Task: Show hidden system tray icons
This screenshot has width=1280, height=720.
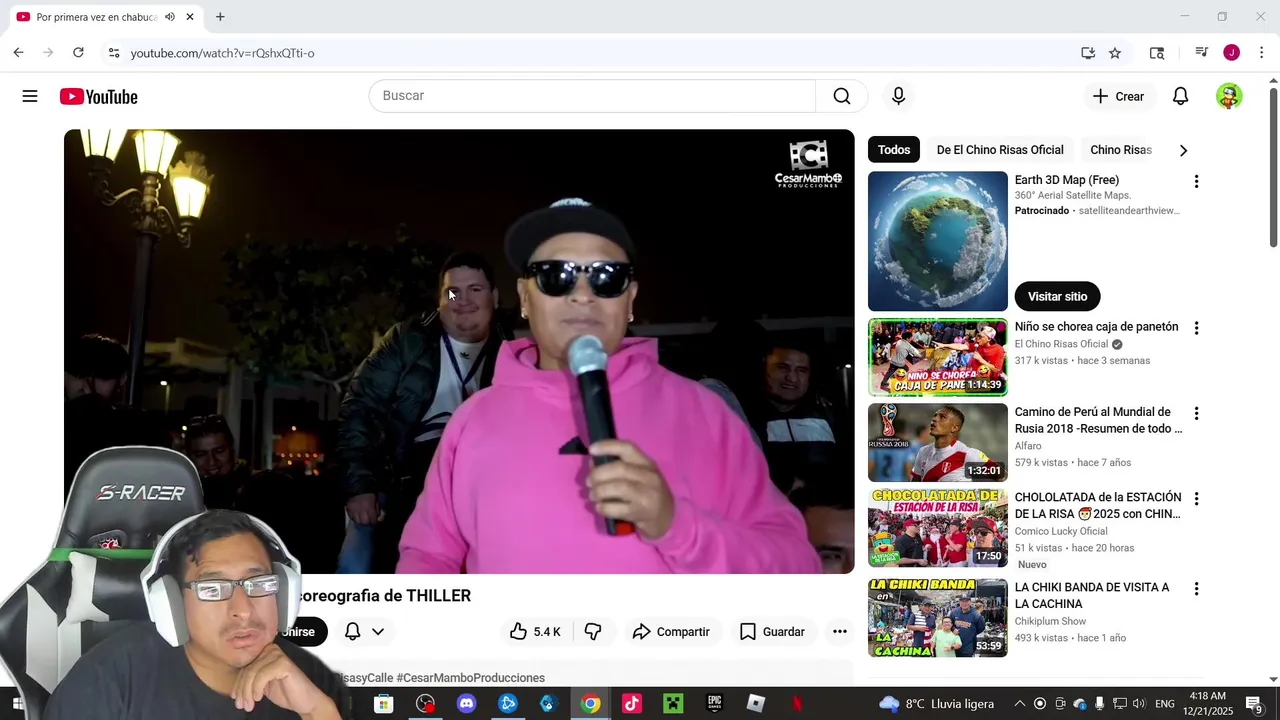Action: pyautogui.click(x=1019, y=704)
